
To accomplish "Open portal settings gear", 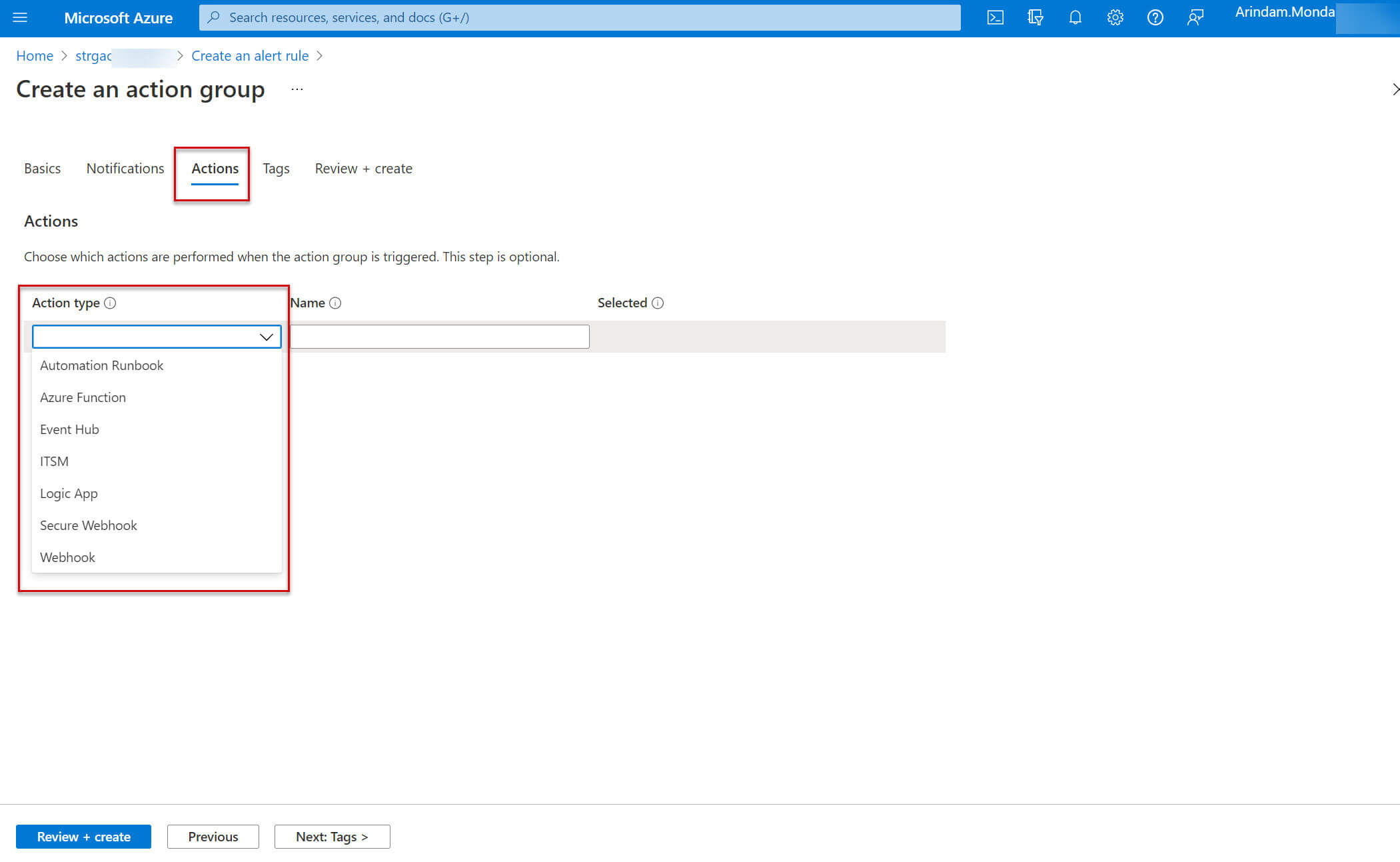I will 1115,17.
